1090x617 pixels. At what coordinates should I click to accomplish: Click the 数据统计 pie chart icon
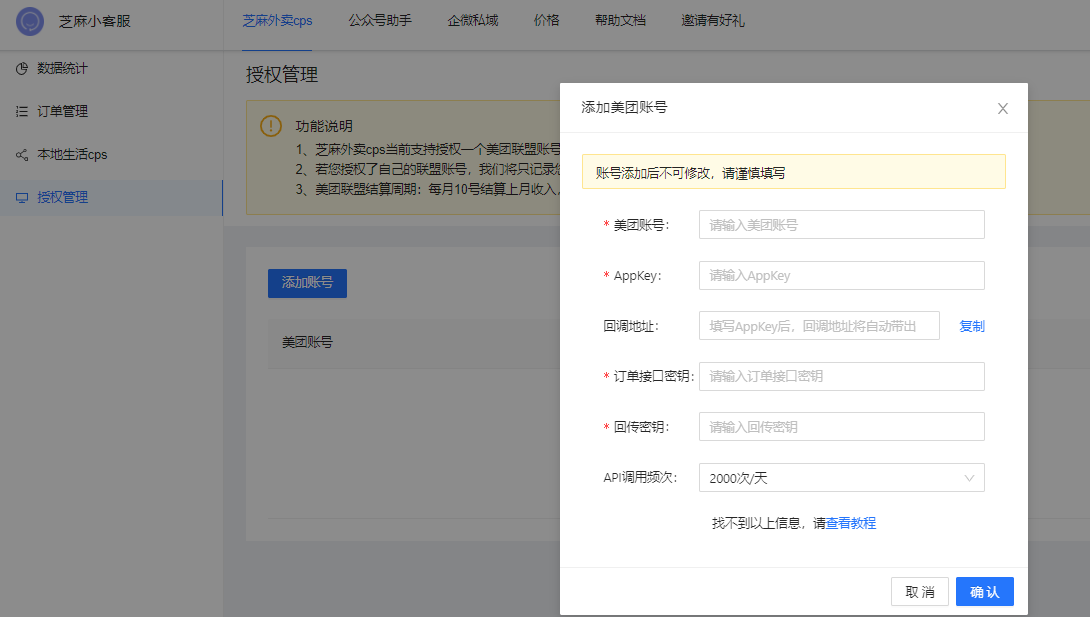22,68
